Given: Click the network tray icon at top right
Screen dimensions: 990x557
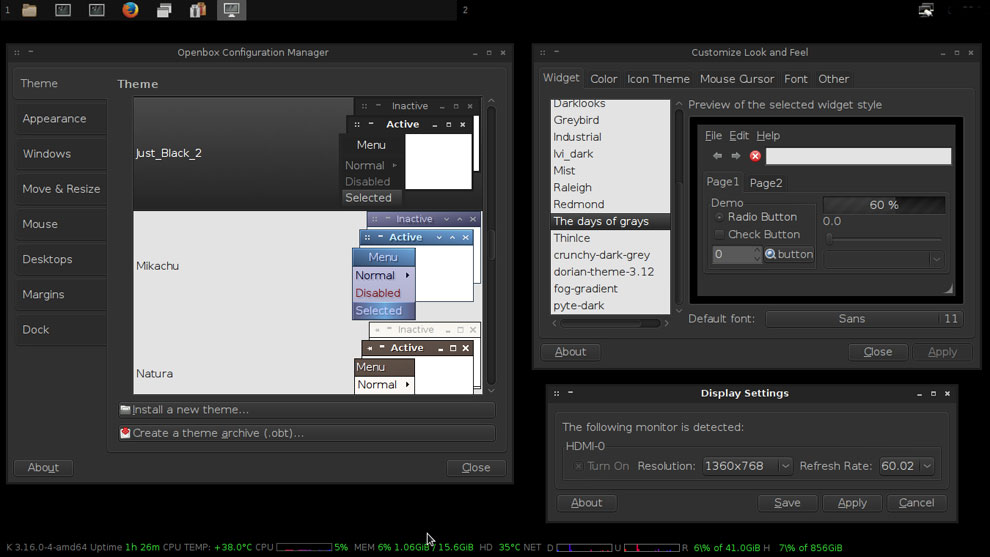Looking at the screenshot, I should coord(926,10).
